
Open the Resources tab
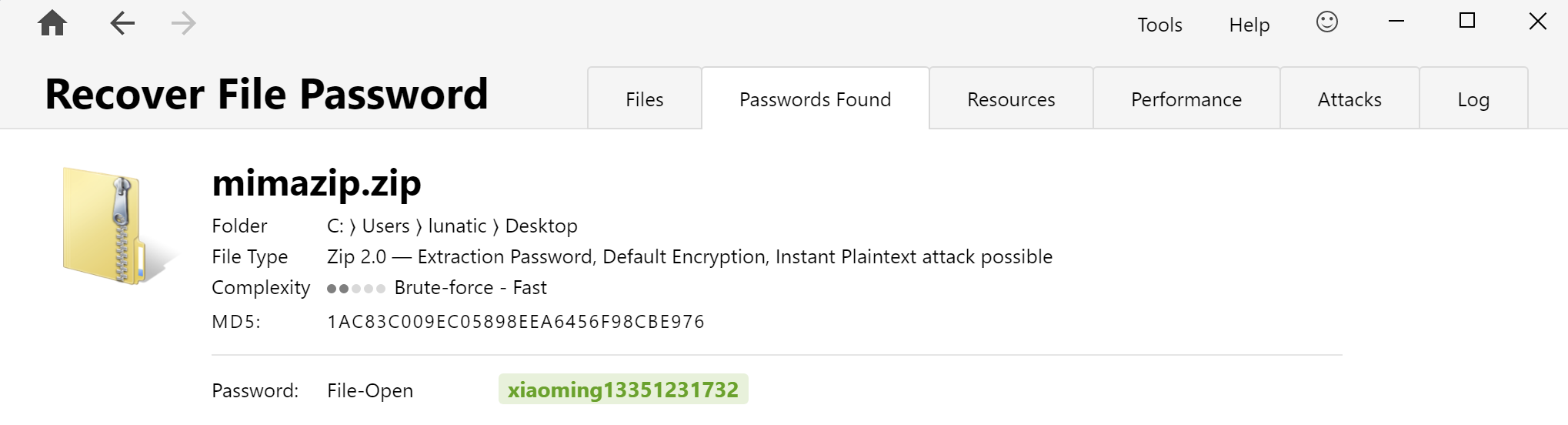[1011, 99]
